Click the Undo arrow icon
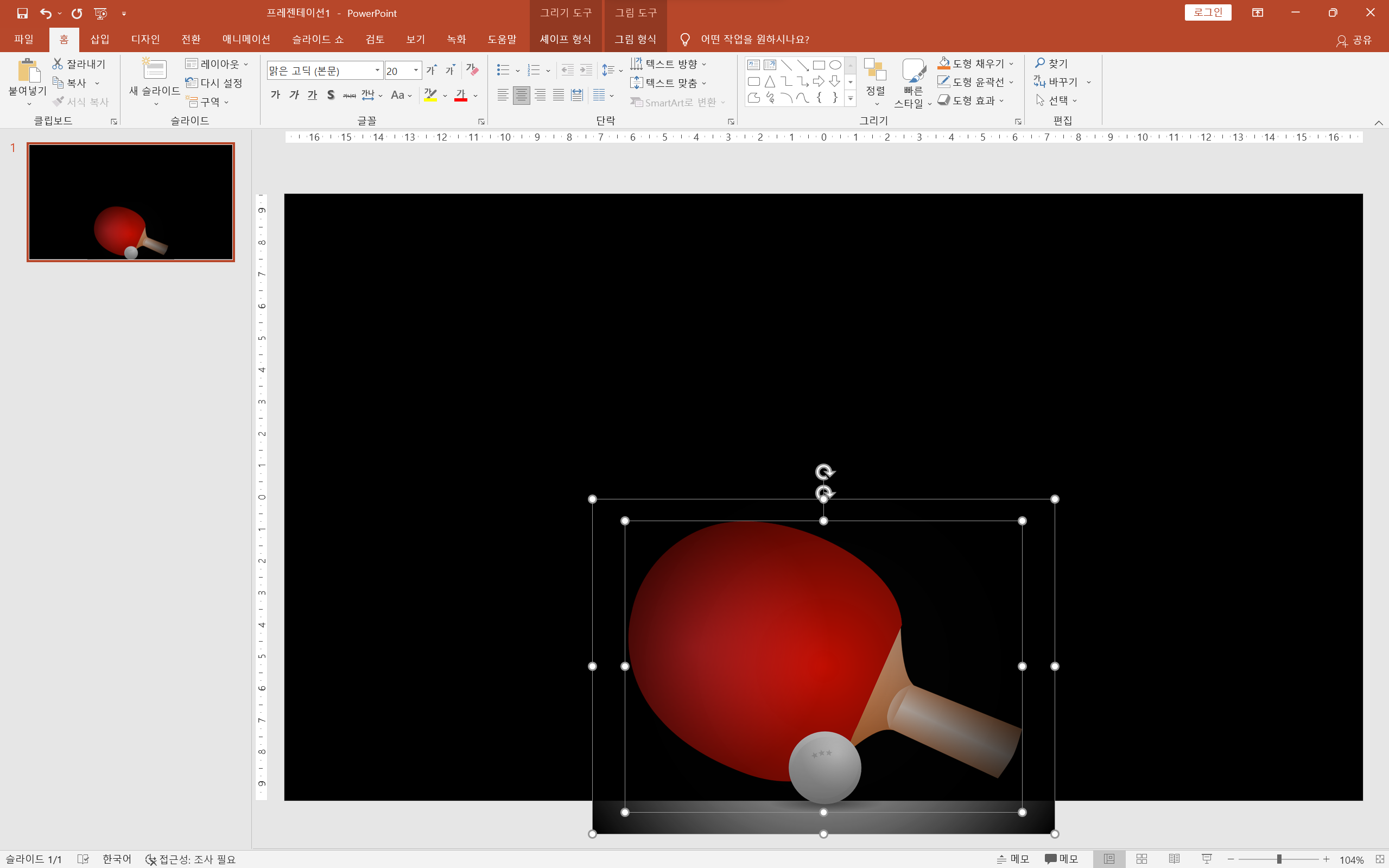Screen dimensions: 1389x868 click(x=46, y=12)
